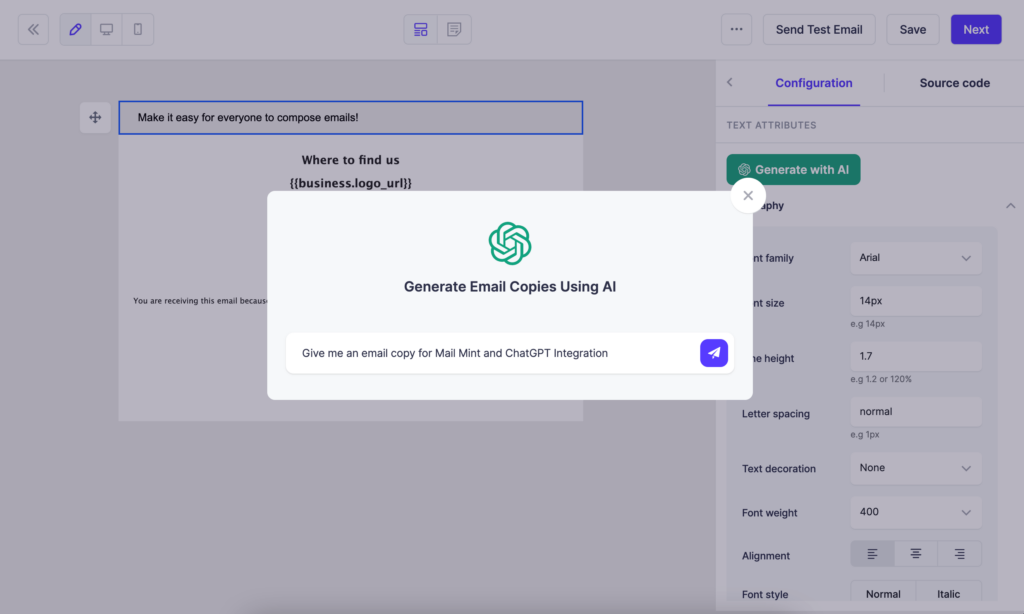The width and height of the screenshot is (1024, 614).
Task: Go back with the panel chevron arrow
Action: click(730, 82)
